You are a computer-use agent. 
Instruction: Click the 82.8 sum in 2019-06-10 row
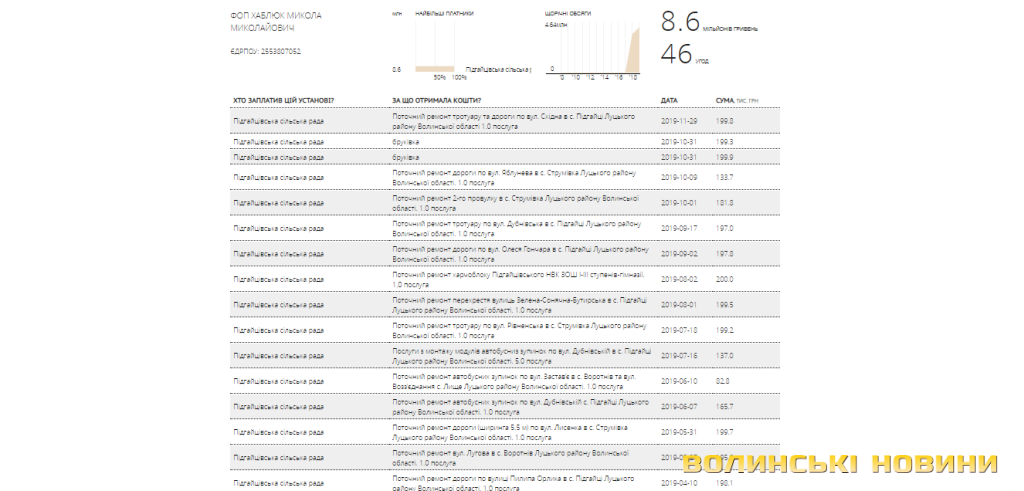723,381
